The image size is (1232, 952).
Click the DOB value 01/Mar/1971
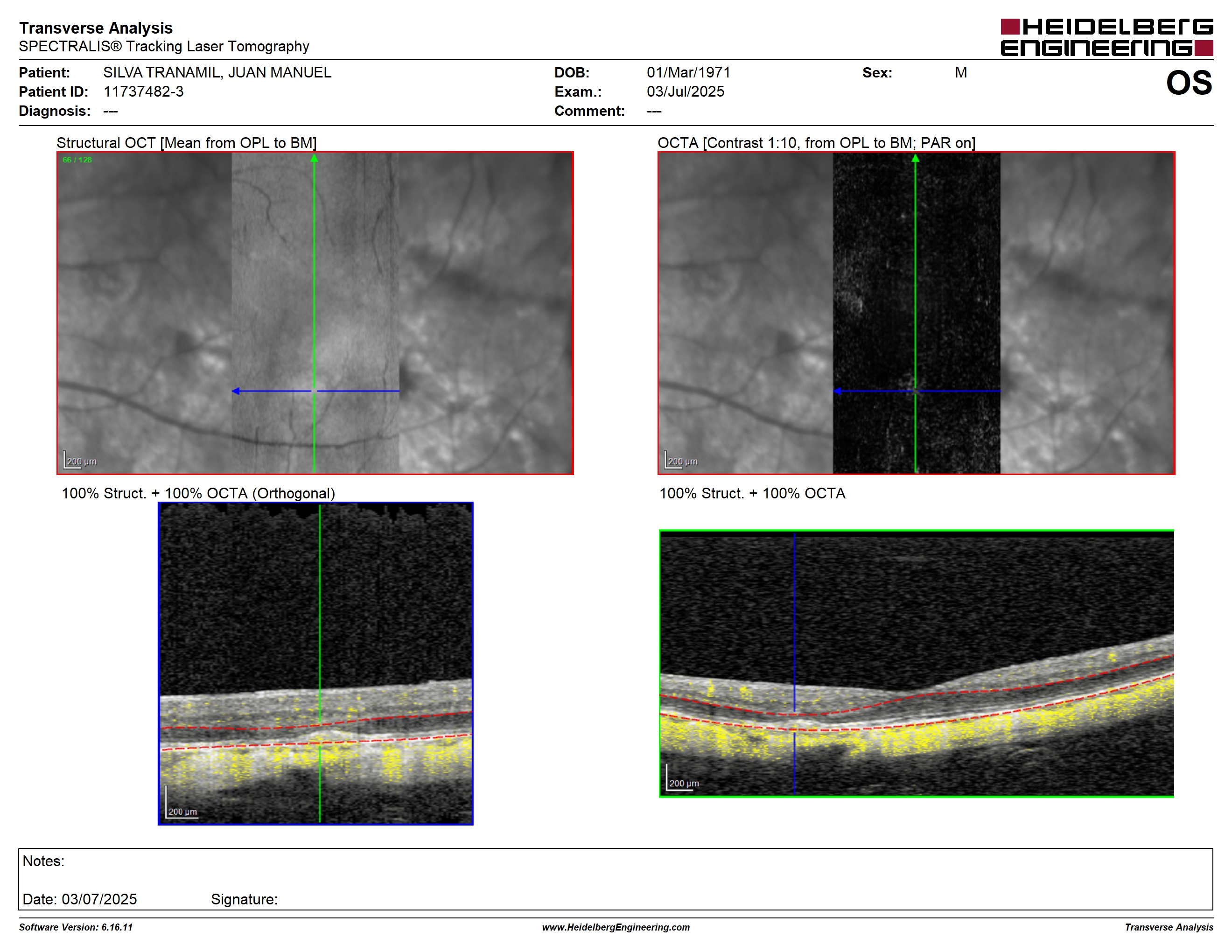(688, 73)
